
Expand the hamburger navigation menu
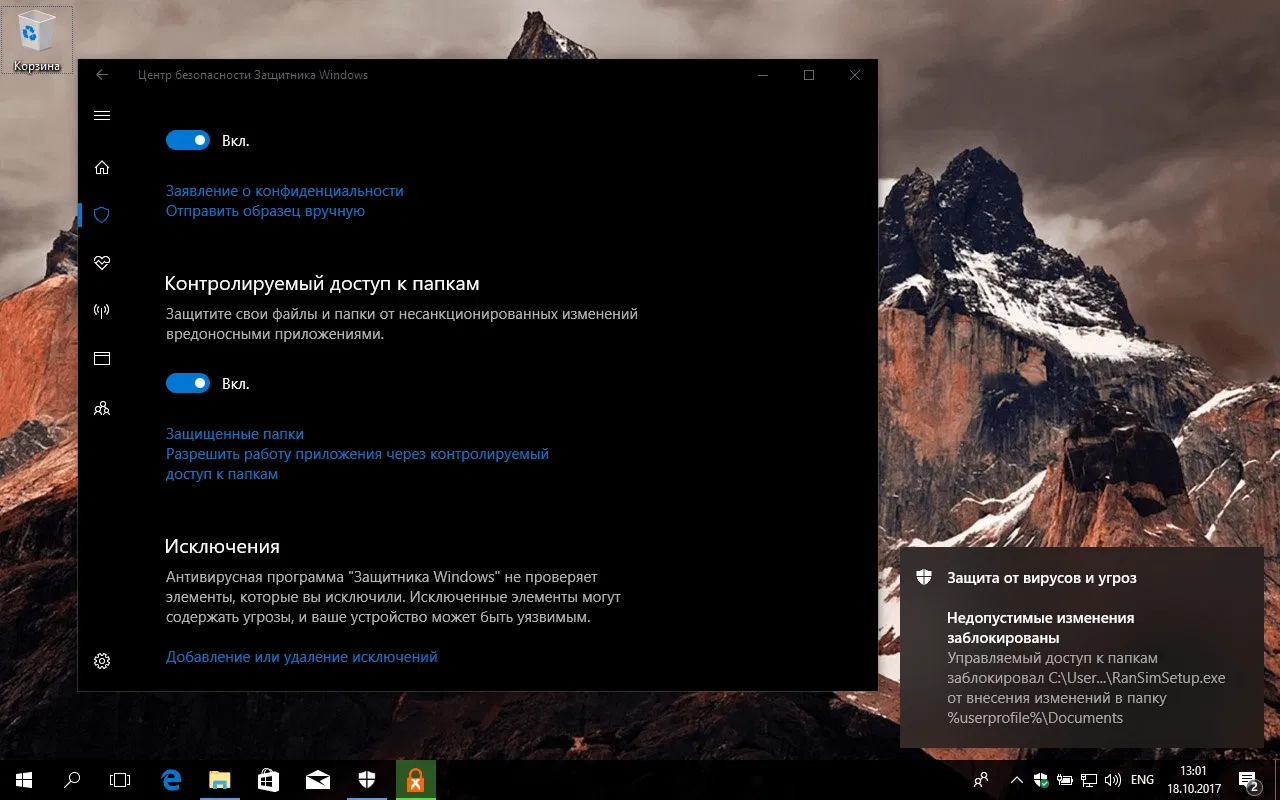(x=101, y=115)
